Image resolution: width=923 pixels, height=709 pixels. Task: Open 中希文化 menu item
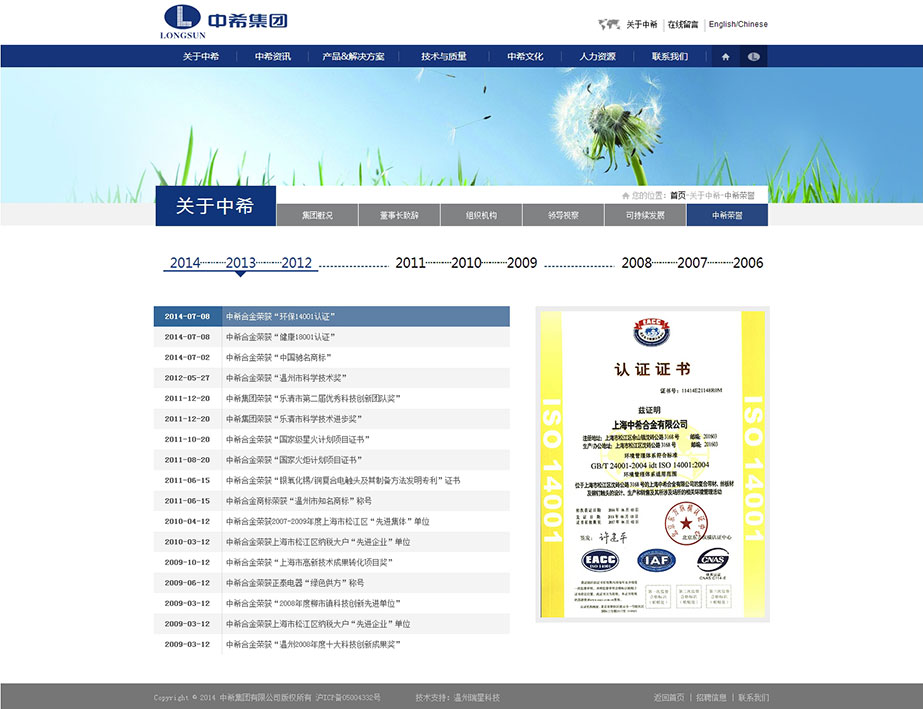tap(525, 57)
